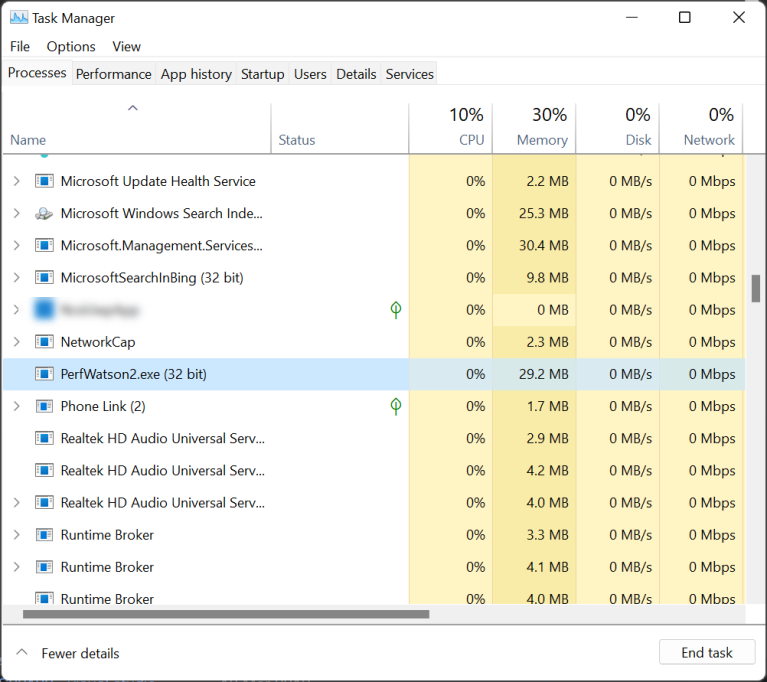Viewport: 767px width, 682px height.
Task: Expand the Realtek HD Audio row using 4.0 MB
Action: (x=17, y=503)
